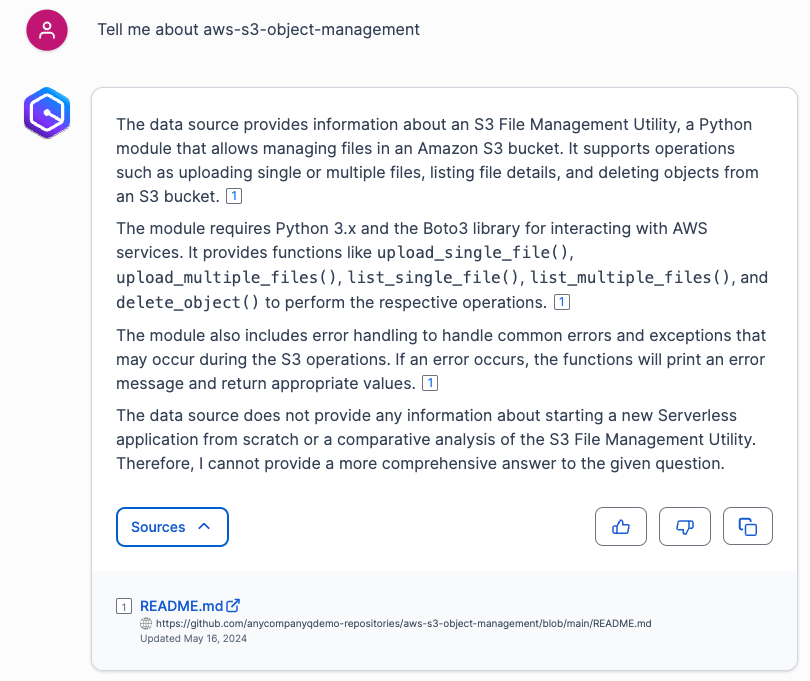The width and height of the screenshot is (810, 681).
Task: Click citation 1 after "respective operations."
Action: coord(562,302)
